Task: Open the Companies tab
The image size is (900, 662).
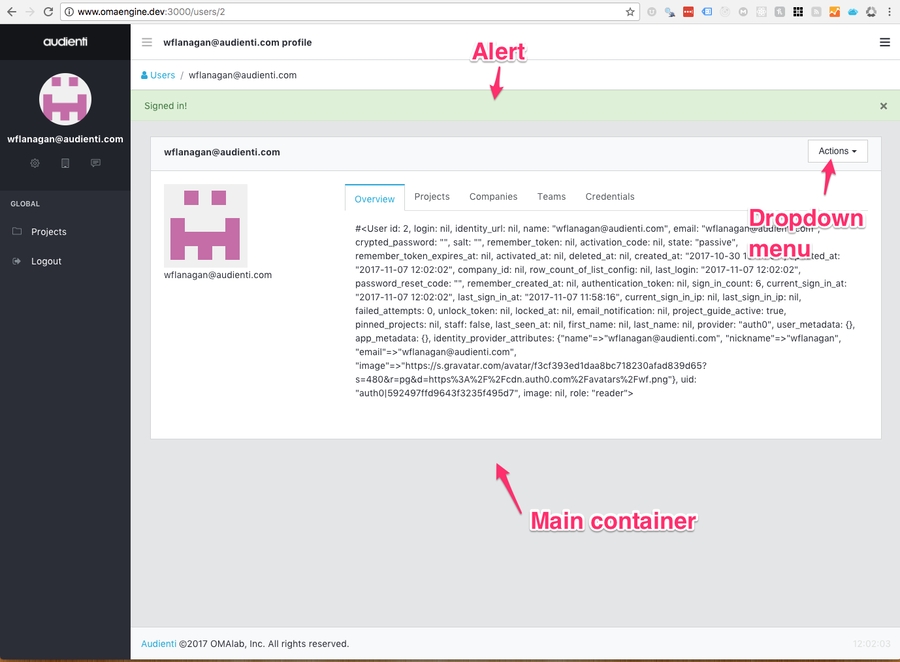Action: [x=493, y=197]
